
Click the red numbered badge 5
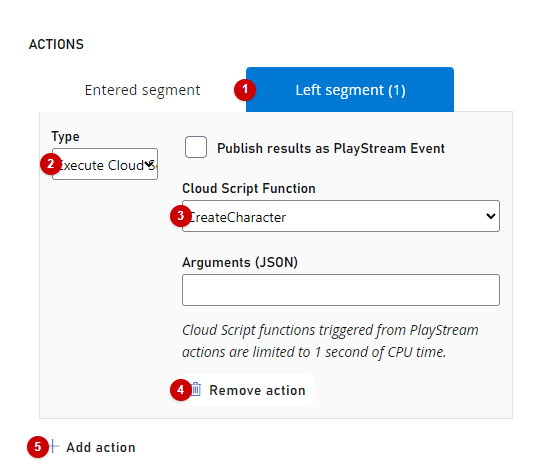coord(38,447)
